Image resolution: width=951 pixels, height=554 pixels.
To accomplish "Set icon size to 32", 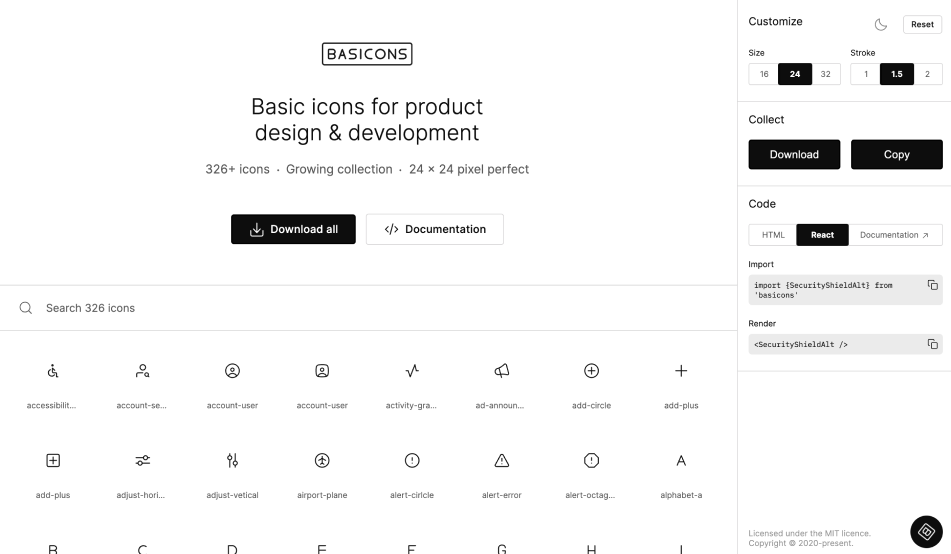I will [825, 75].
